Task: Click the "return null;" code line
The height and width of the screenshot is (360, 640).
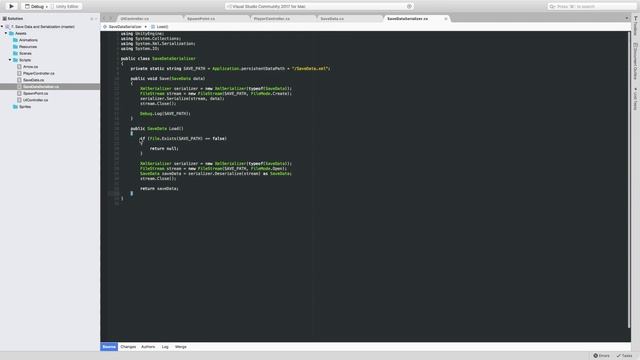Action: tap(164, 149)
